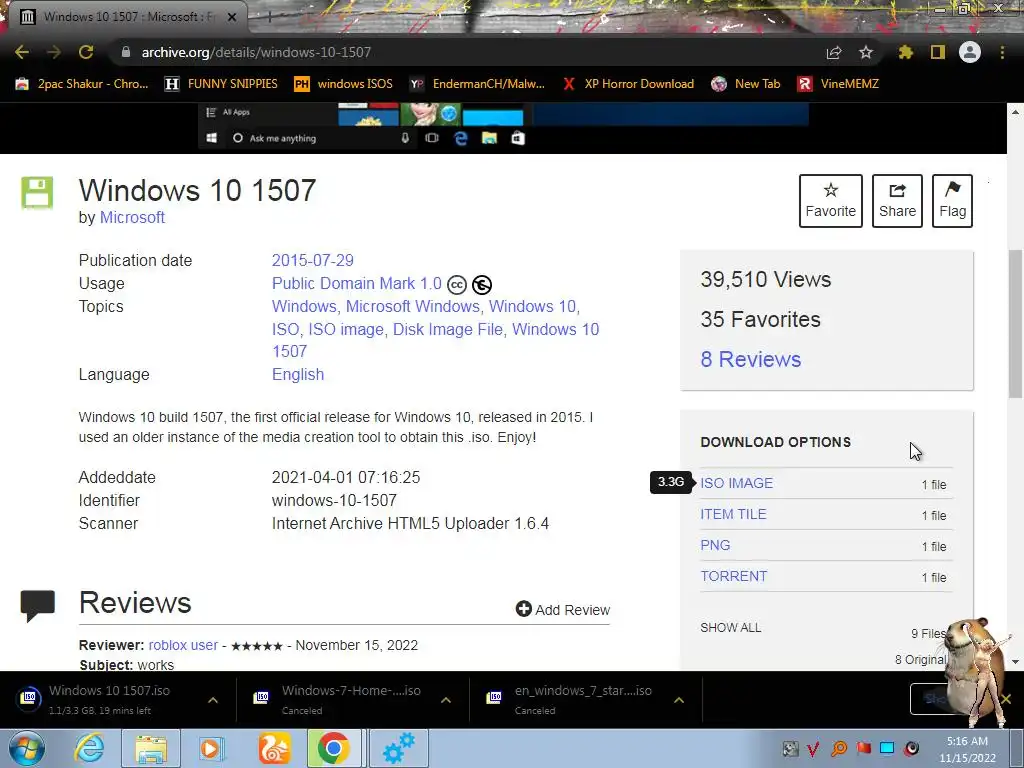Open the ISO image topic link
This screenshot has height=768, width=1024.
point(346,329)
